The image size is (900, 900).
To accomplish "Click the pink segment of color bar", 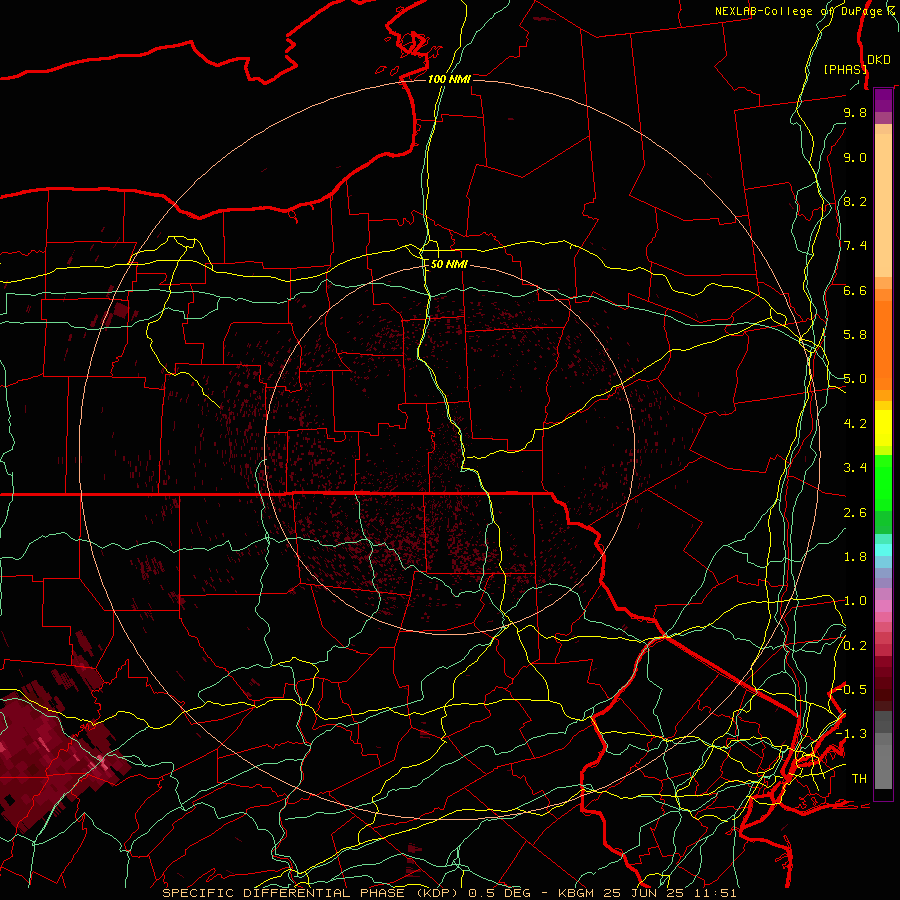I will [883, 606].
